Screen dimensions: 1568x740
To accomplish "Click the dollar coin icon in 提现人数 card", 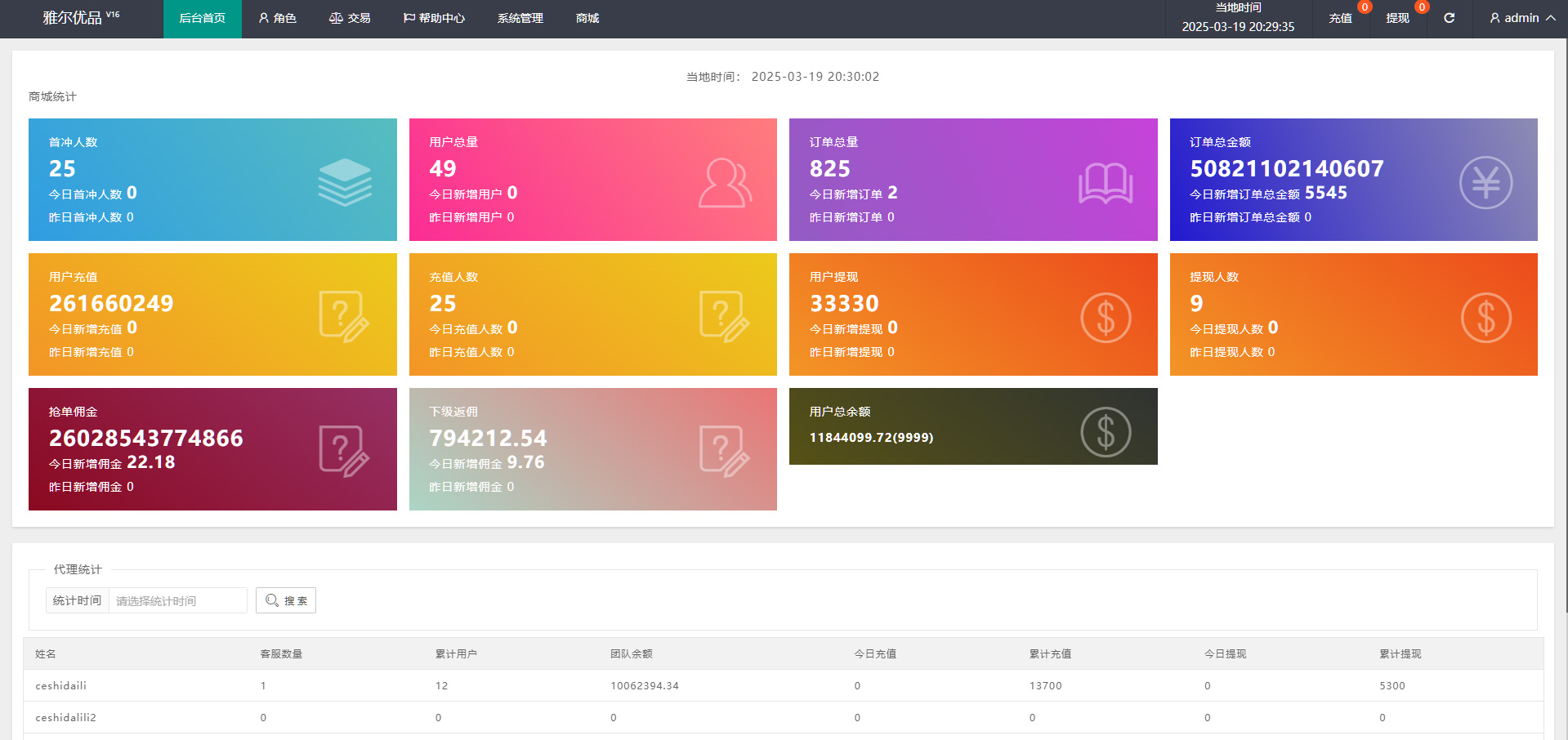I will point(1485,317).
